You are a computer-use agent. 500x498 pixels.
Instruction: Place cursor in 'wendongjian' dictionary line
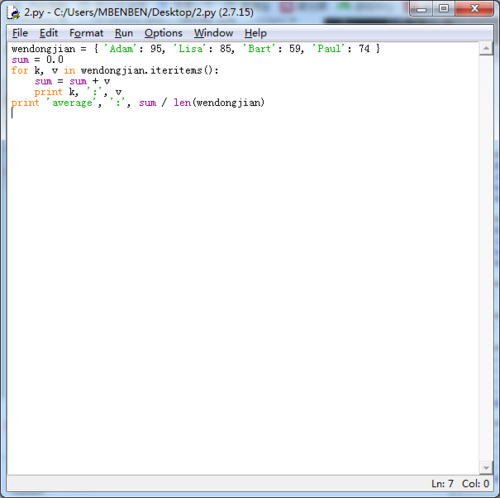click(x=196, y=49)
